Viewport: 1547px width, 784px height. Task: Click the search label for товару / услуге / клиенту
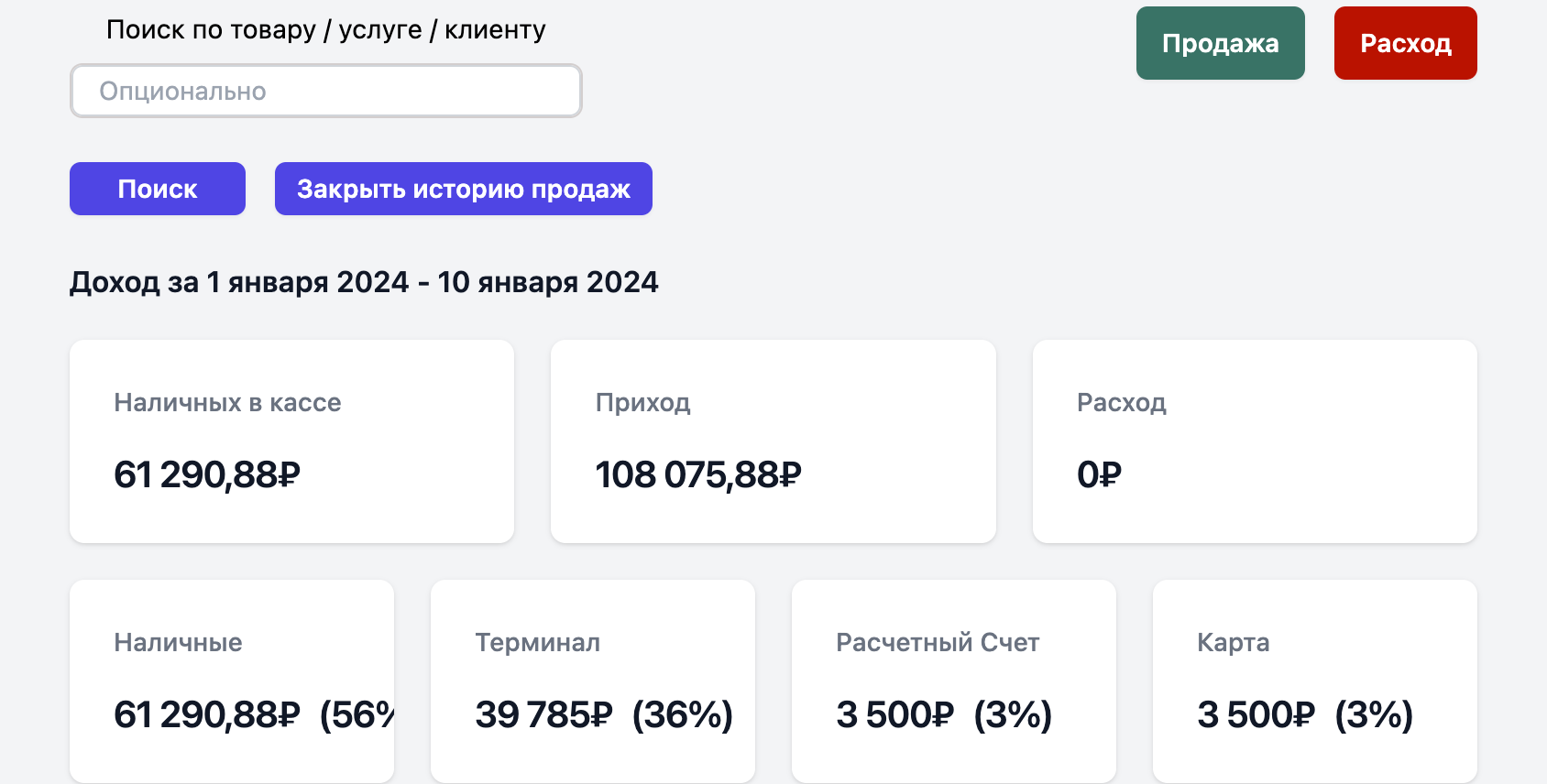325,30
